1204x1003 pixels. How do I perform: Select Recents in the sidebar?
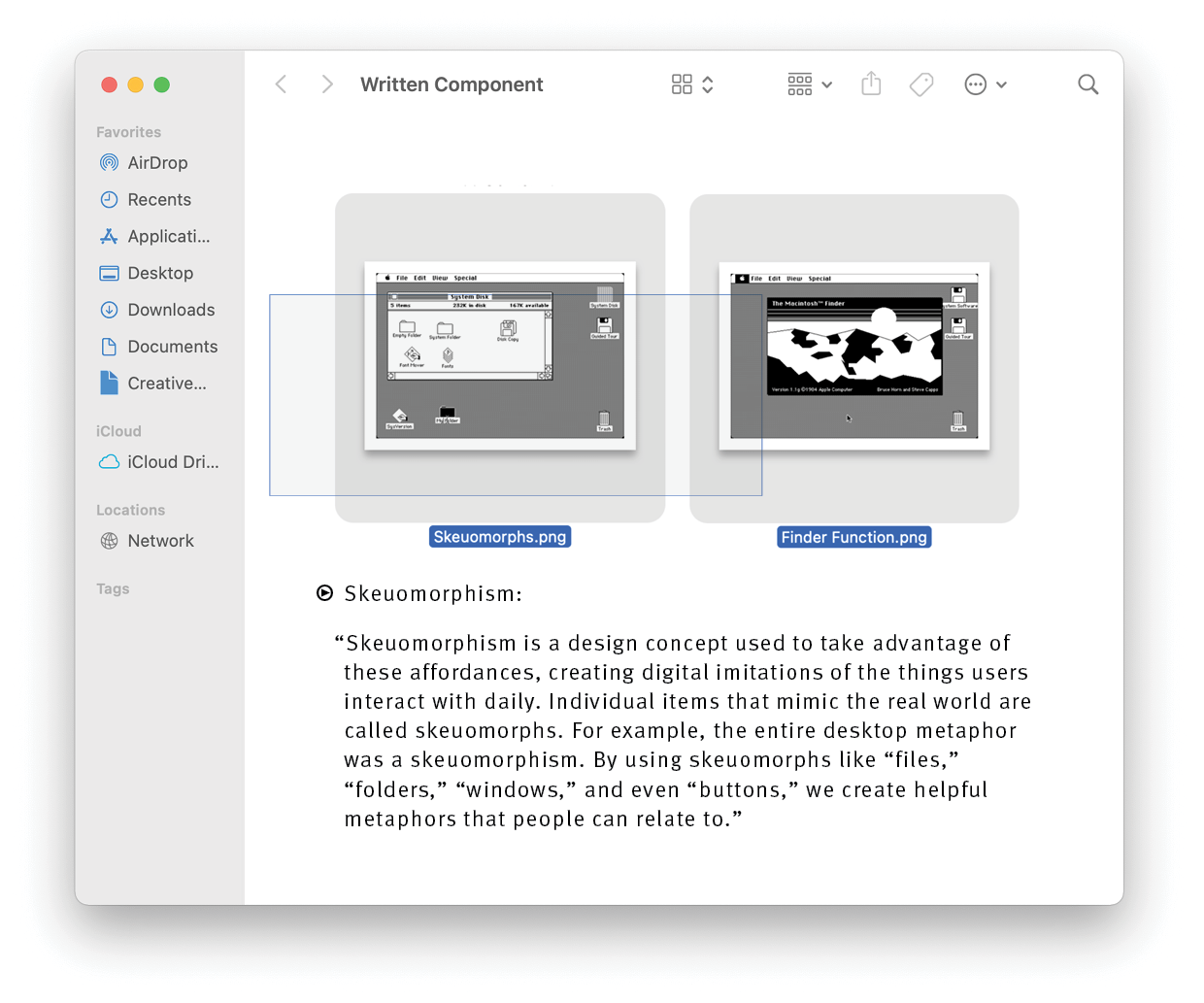pyautogui.click(x=160, y=199)
